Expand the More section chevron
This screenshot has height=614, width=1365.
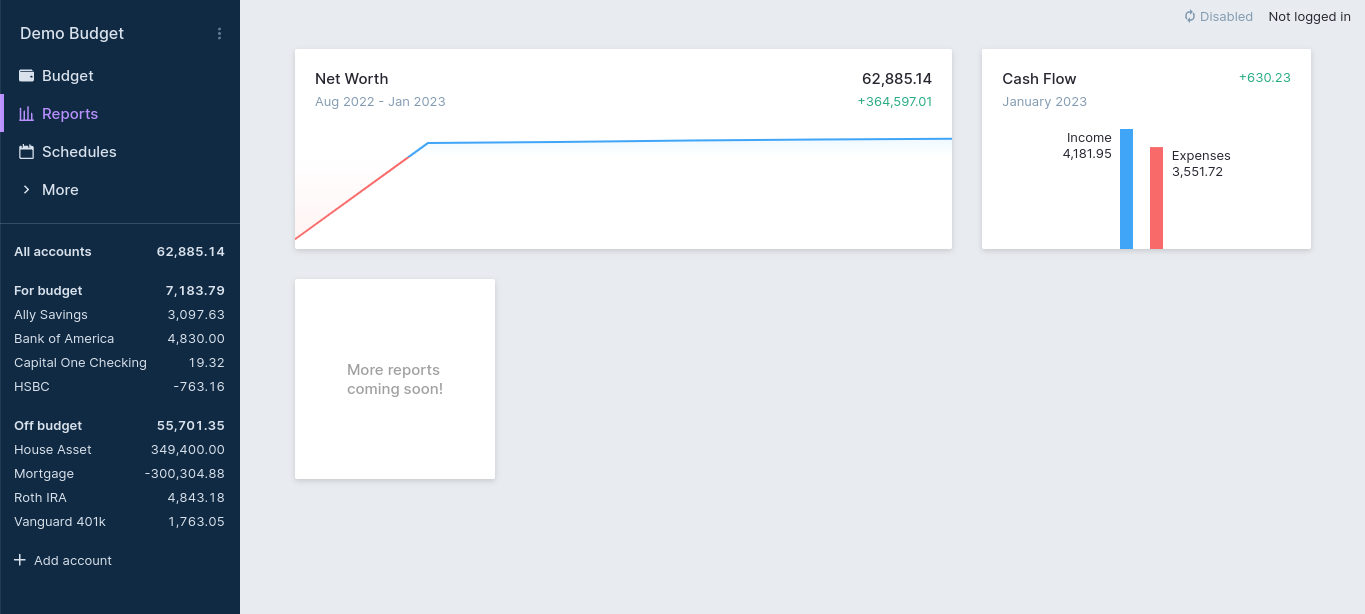point(27,190)
